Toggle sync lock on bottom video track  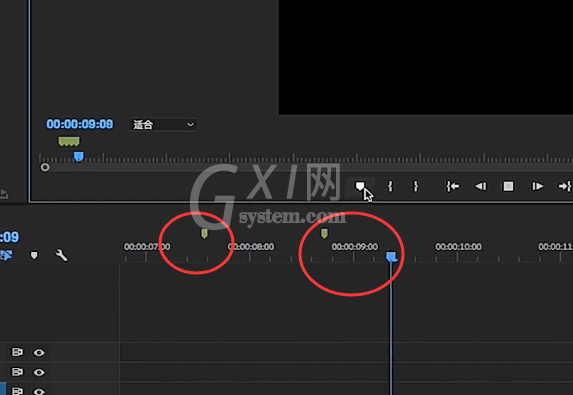[17, 391]
